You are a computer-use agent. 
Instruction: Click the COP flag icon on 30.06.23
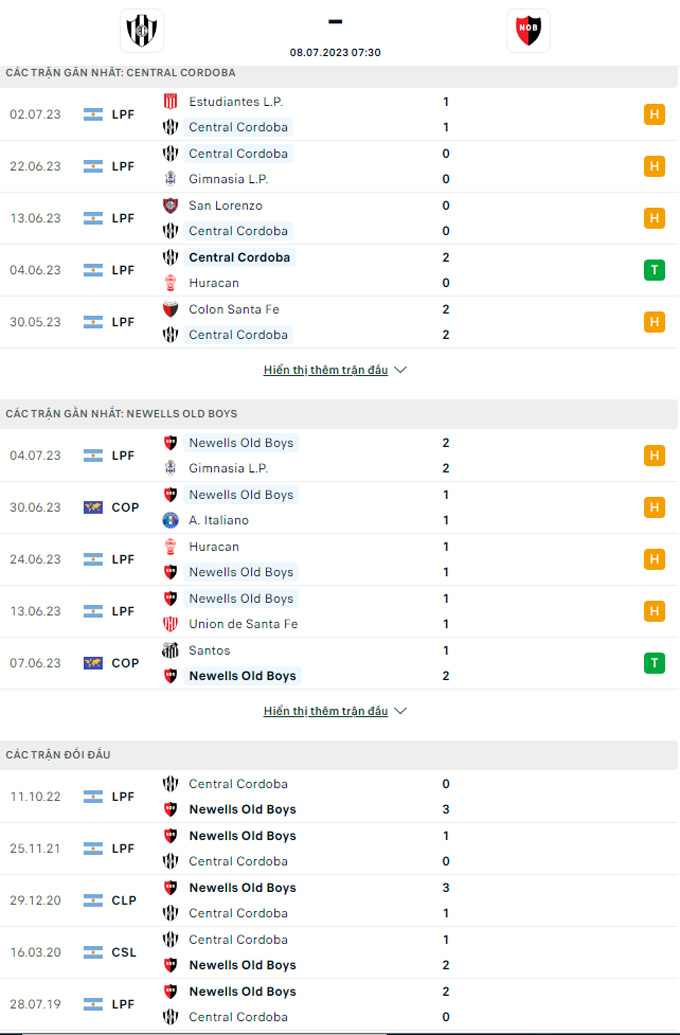pos(93,508)
